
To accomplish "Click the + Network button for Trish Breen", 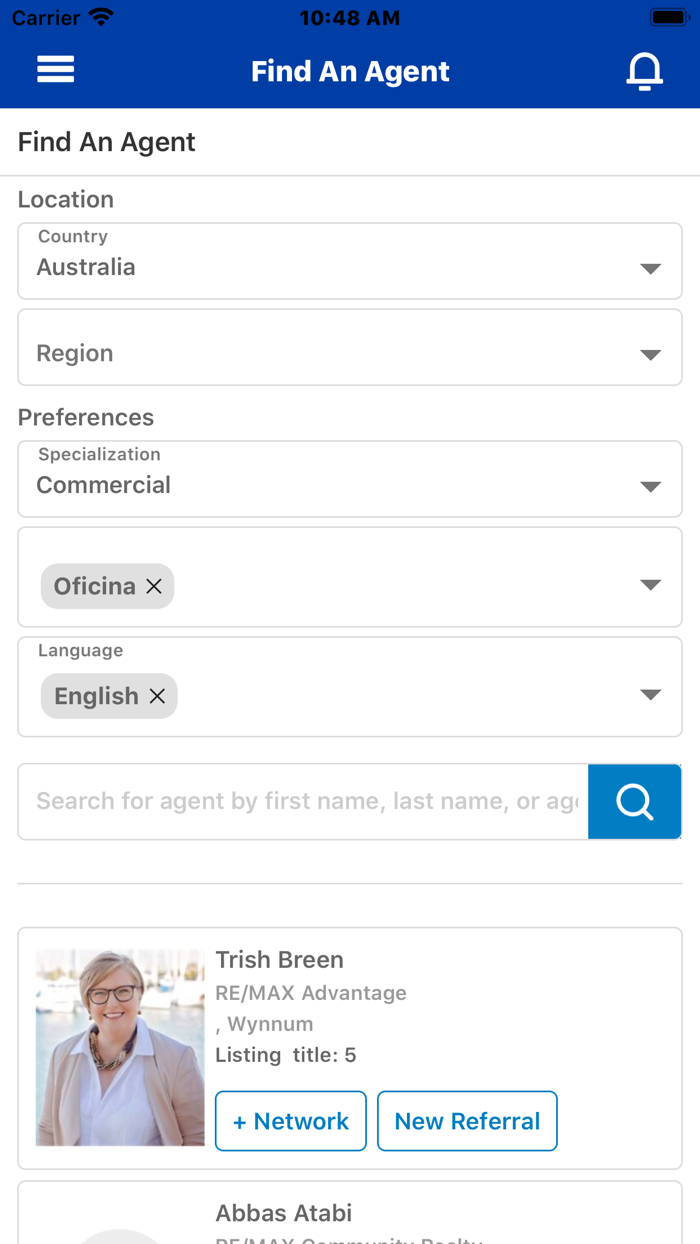I will point(290,1121).
